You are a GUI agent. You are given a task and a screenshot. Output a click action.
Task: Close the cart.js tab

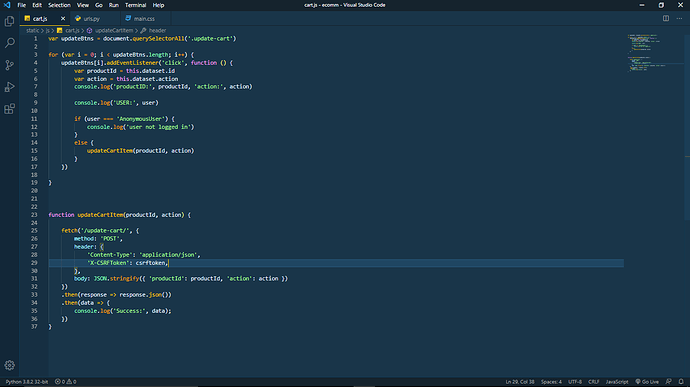coord(63,18)
